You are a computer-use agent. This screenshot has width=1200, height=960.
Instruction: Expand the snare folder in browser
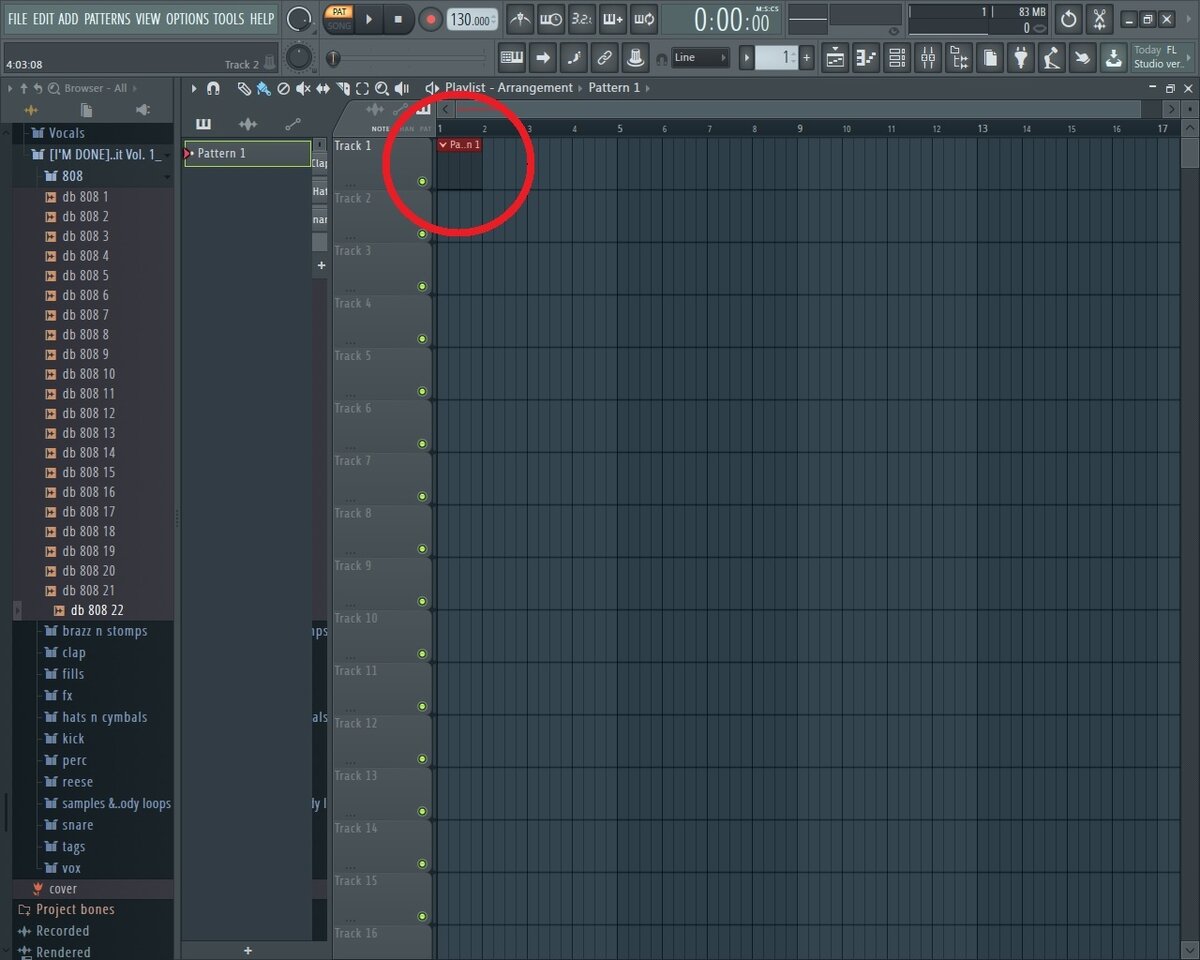[x=77, y=825]
